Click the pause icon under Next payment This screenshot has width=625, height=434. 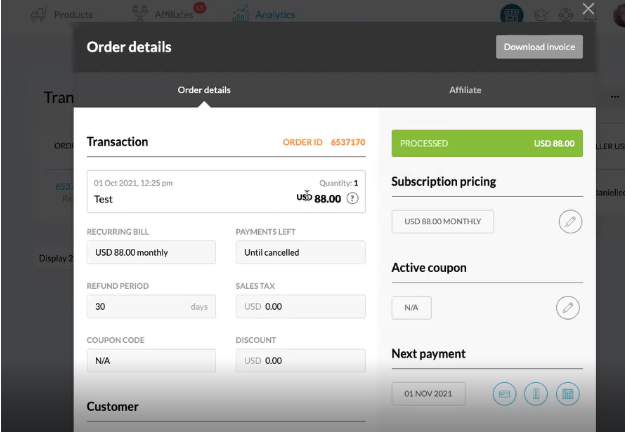(536, 394)
